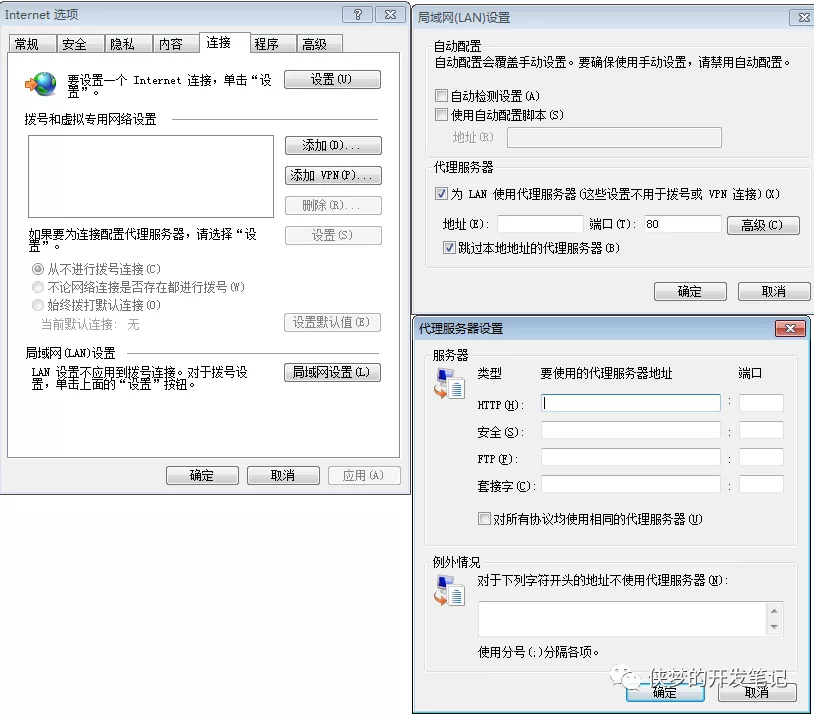Viewport: 814px width, 714px height.
Task: Close the Internet 选项 window
Action: pyautogui.click(x=390, y=15)
